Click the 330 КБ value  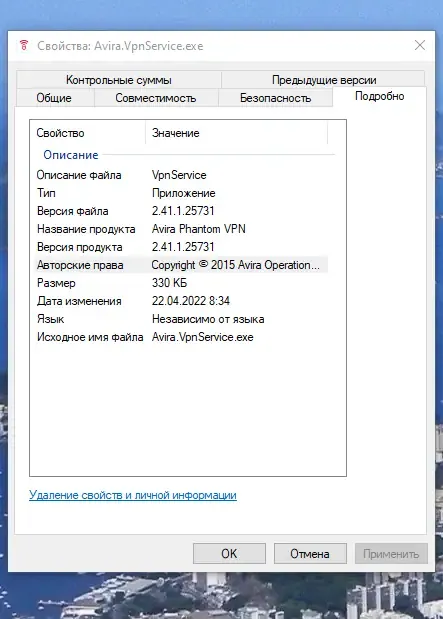point(169,283)
